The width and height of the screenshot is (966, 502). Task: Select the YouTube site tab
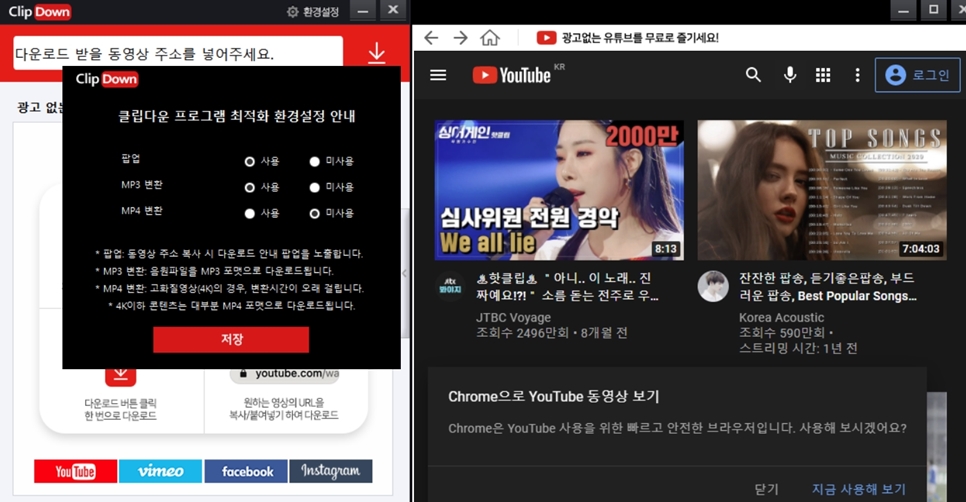tap(75, 471)
